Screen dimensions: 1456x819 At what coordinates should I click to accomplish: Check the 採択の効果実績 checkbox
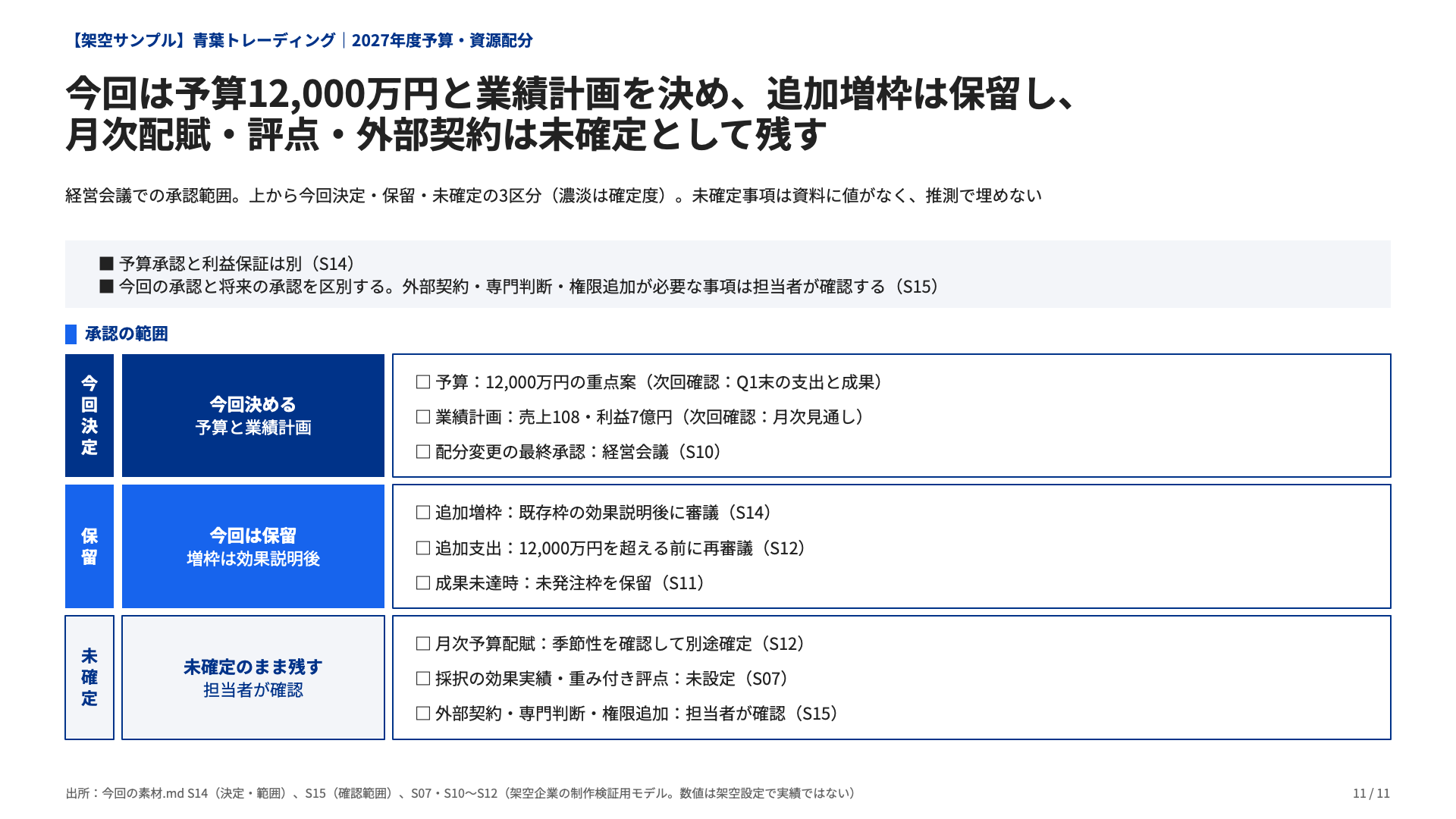pos(423,679)
